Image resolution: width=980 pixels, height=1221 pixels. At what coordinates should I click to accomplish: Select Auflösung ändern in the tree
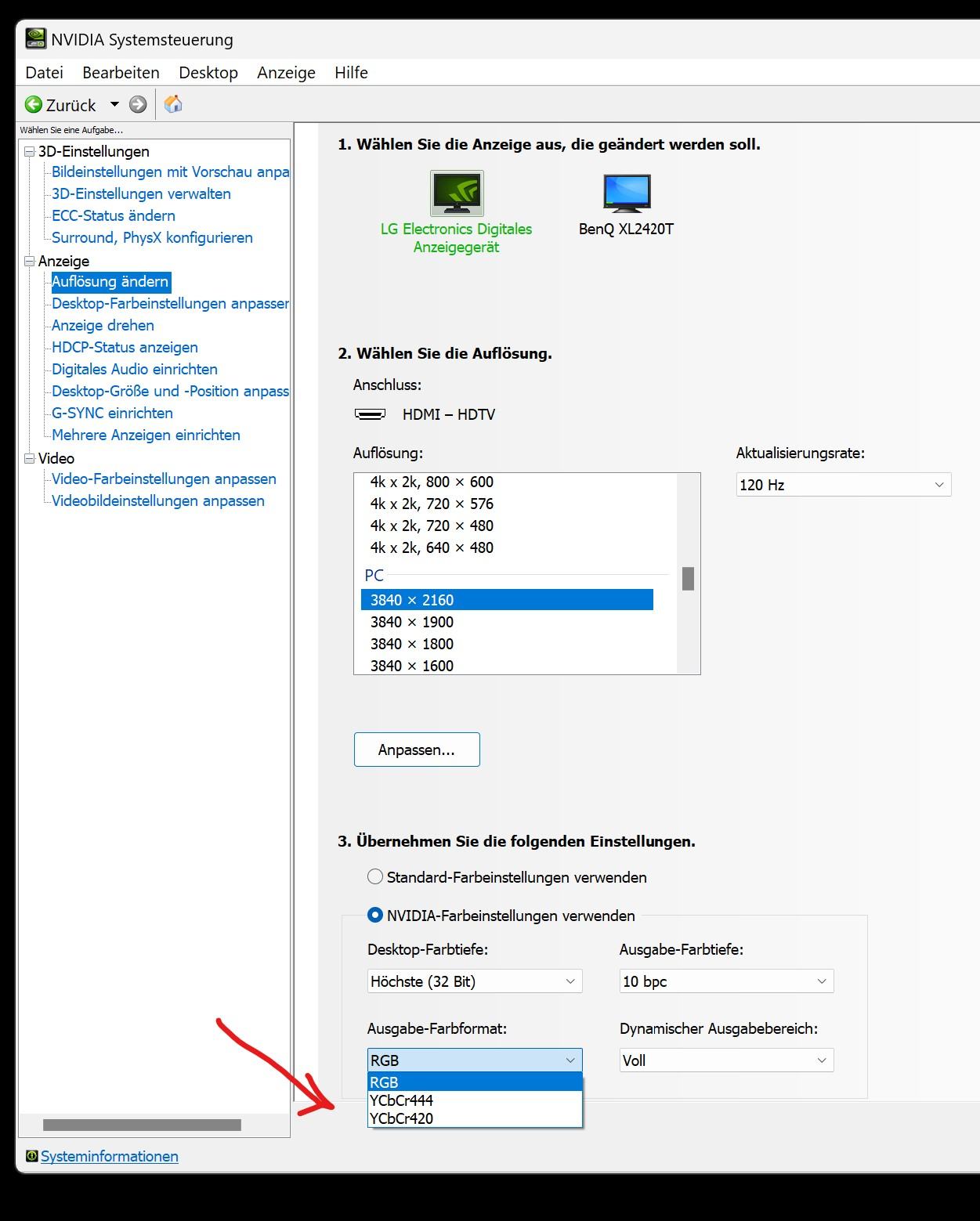[110, 282]
